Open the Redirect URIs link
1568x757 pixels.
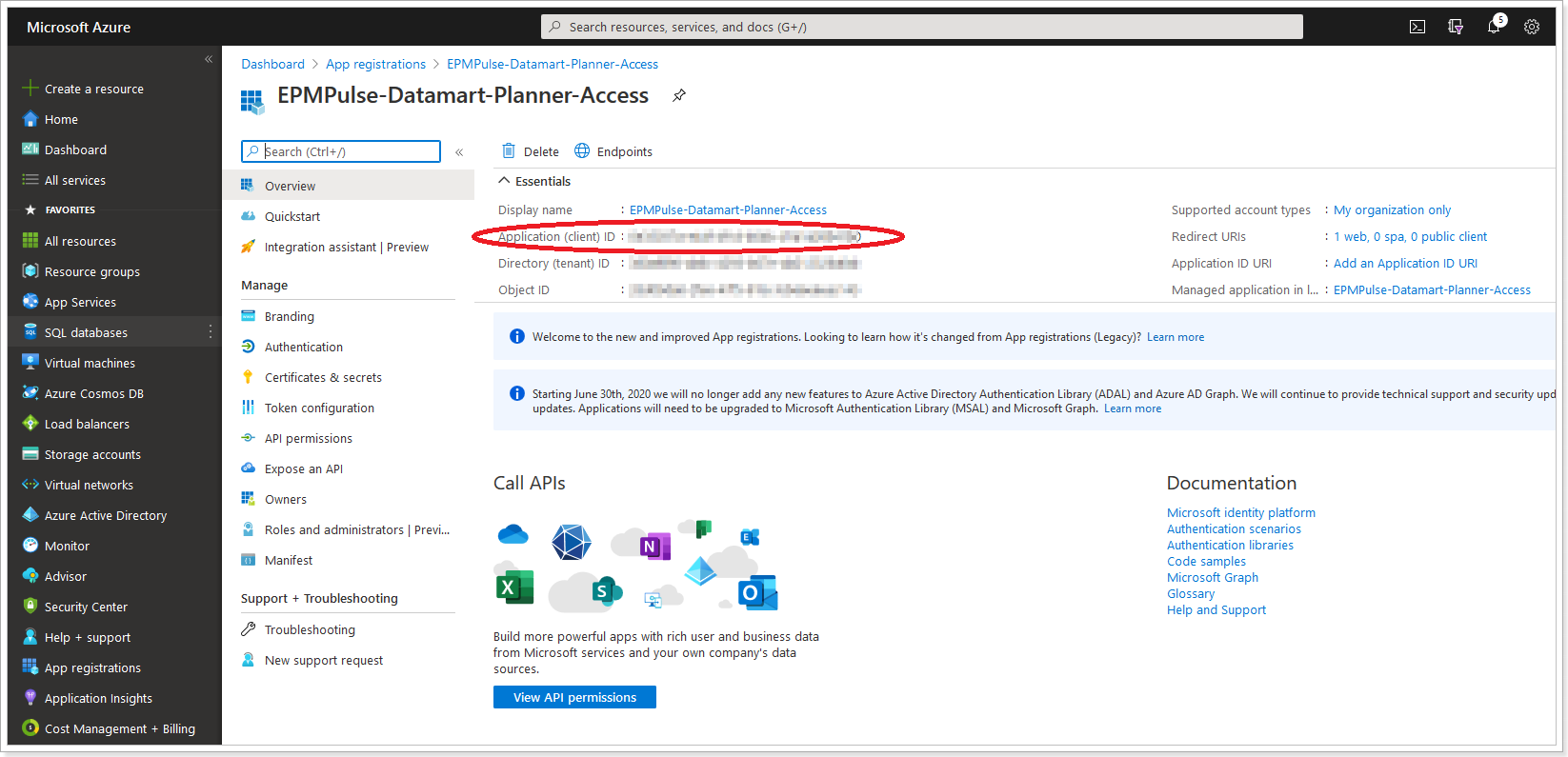click(1410, 236)
